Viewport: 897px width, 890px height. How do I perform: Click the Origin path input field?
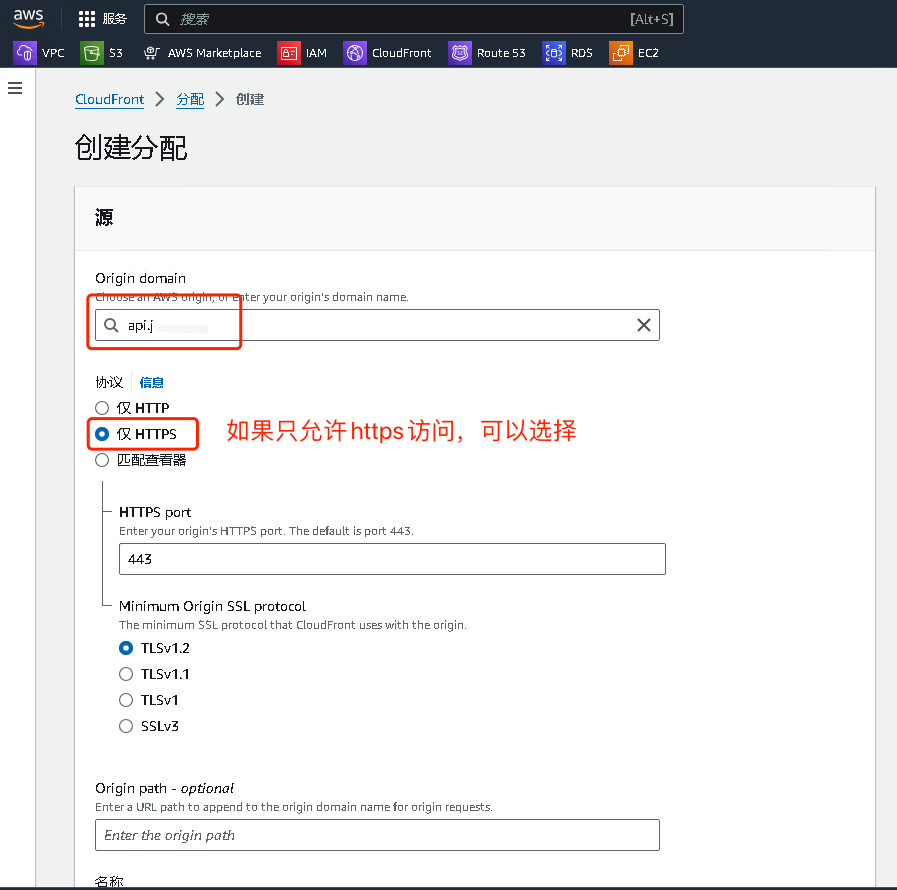pos(377,835)
